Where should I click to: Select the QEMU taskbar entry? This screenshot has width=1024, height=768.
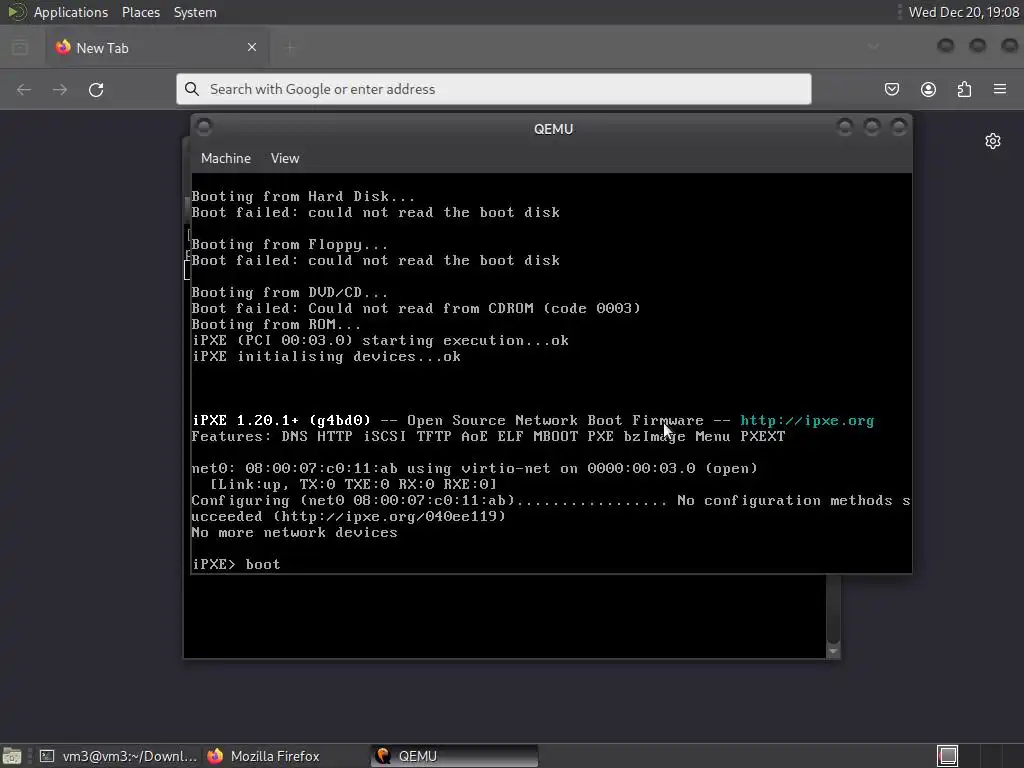455,756
